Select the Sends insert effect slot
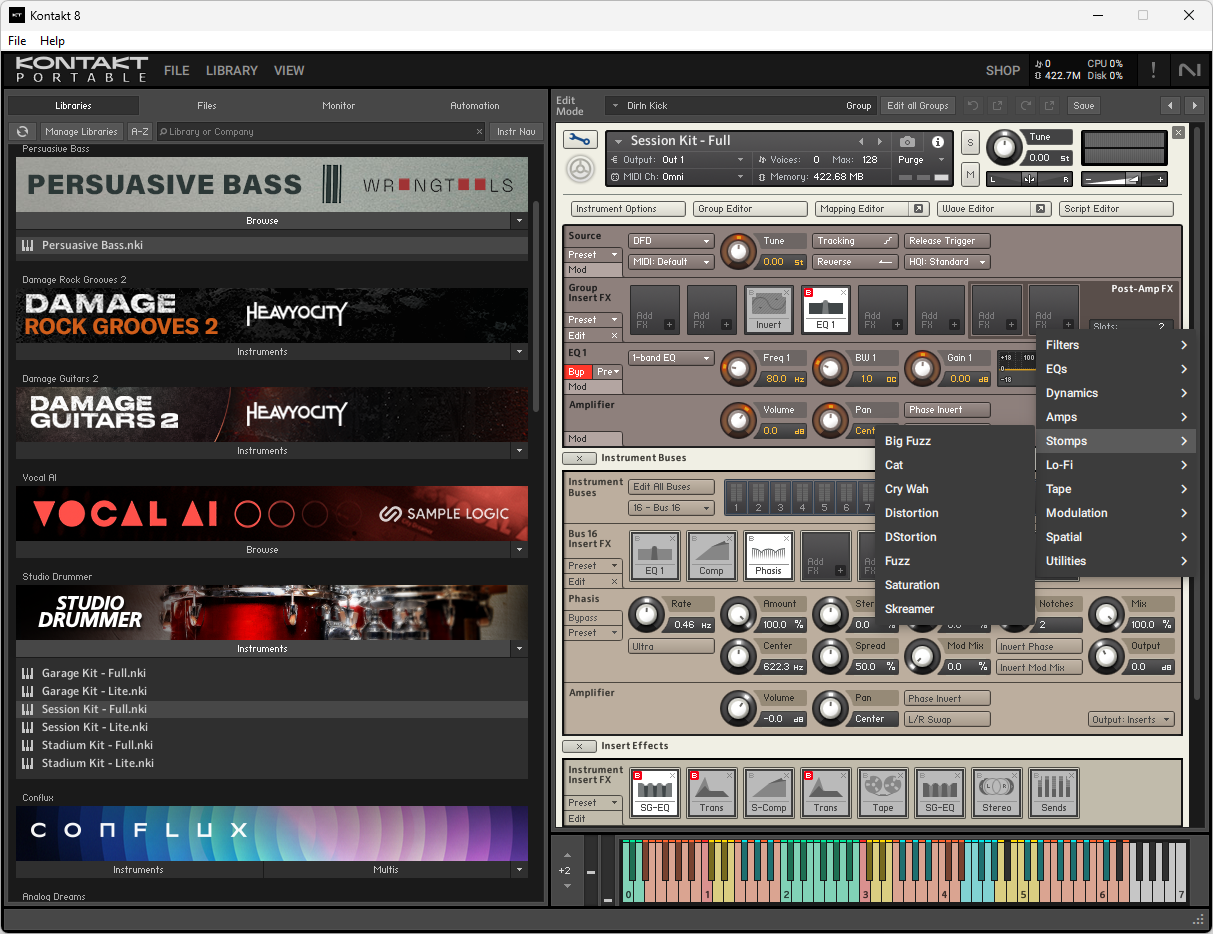The height and width of the screenshot is (934, 1213). 1054,792
